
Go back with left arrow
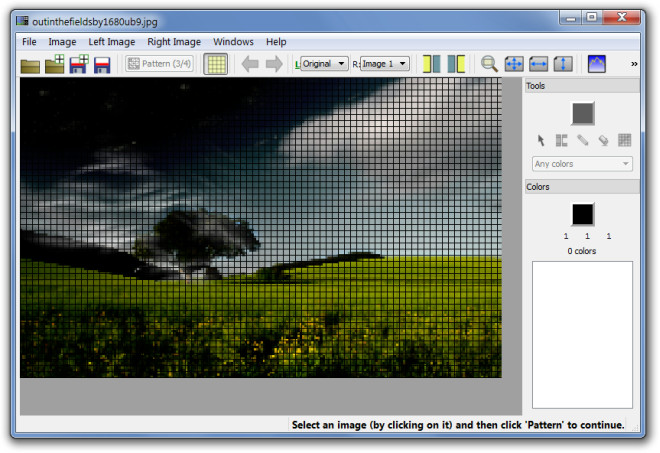coord(250,64)
